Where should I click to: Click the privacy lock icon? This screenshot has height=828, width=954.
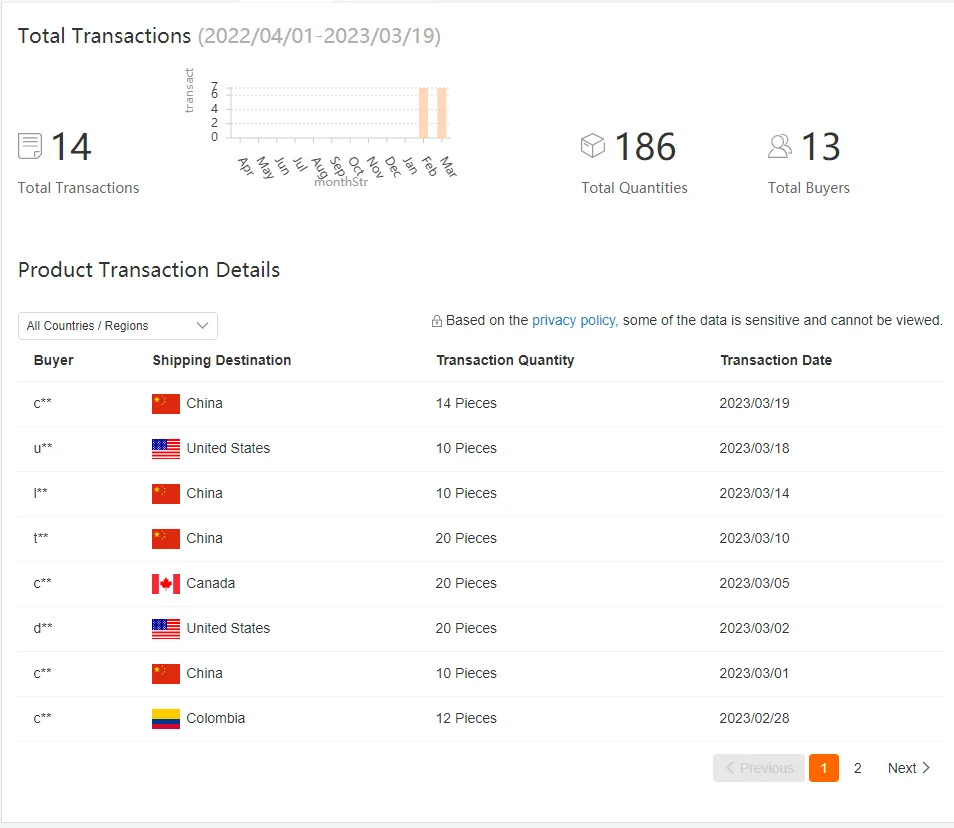click(x=436, y=321)
